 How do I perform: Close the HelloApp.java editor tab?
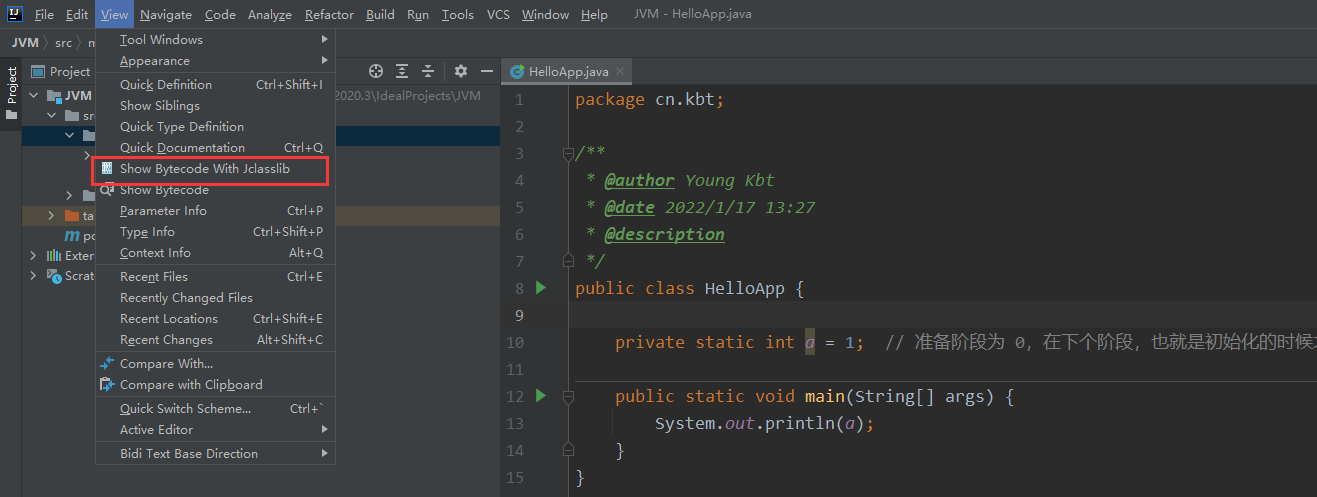pos(620,72)
